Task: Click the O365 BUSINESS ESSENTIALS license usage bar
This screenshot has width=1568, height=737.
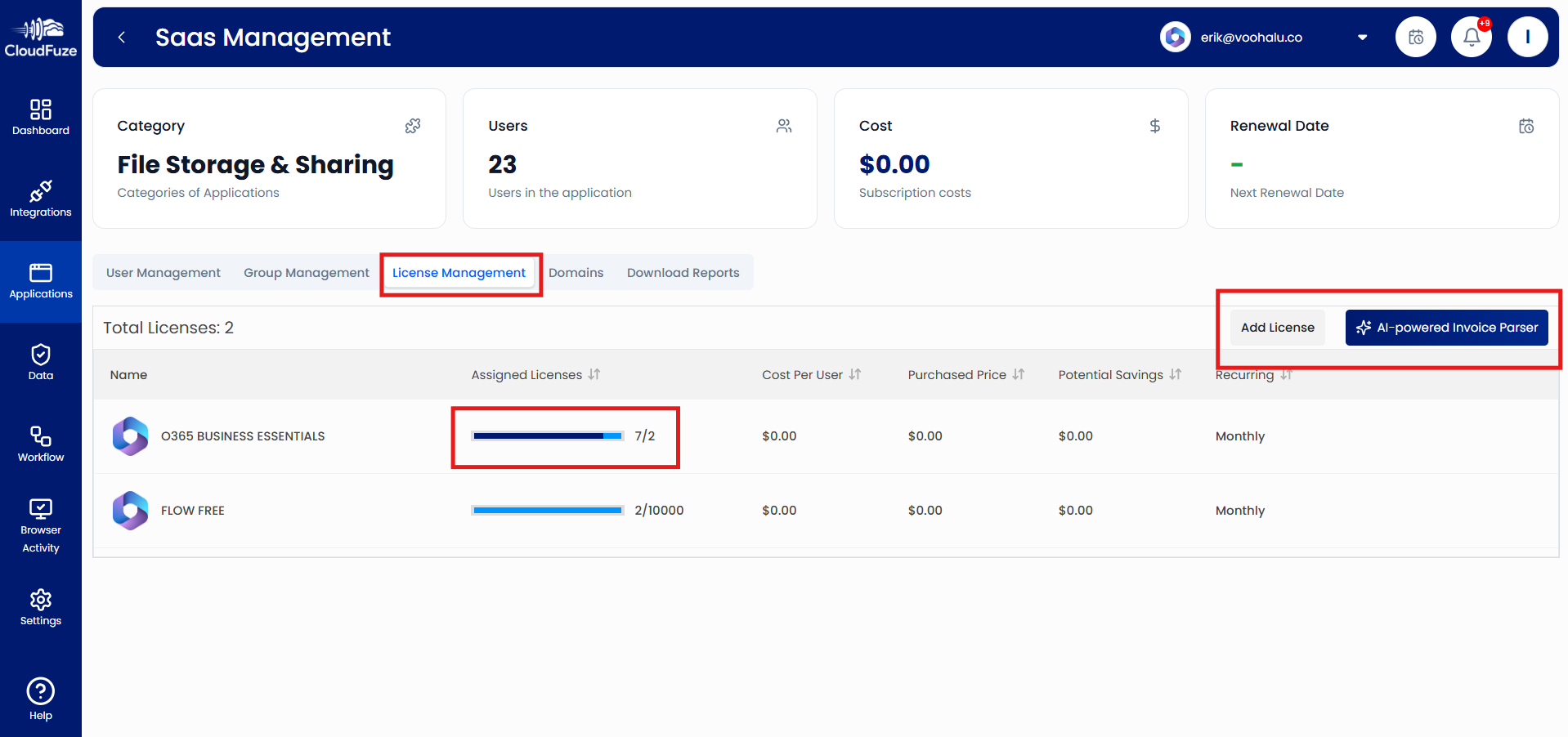Action: click(546, 435)
